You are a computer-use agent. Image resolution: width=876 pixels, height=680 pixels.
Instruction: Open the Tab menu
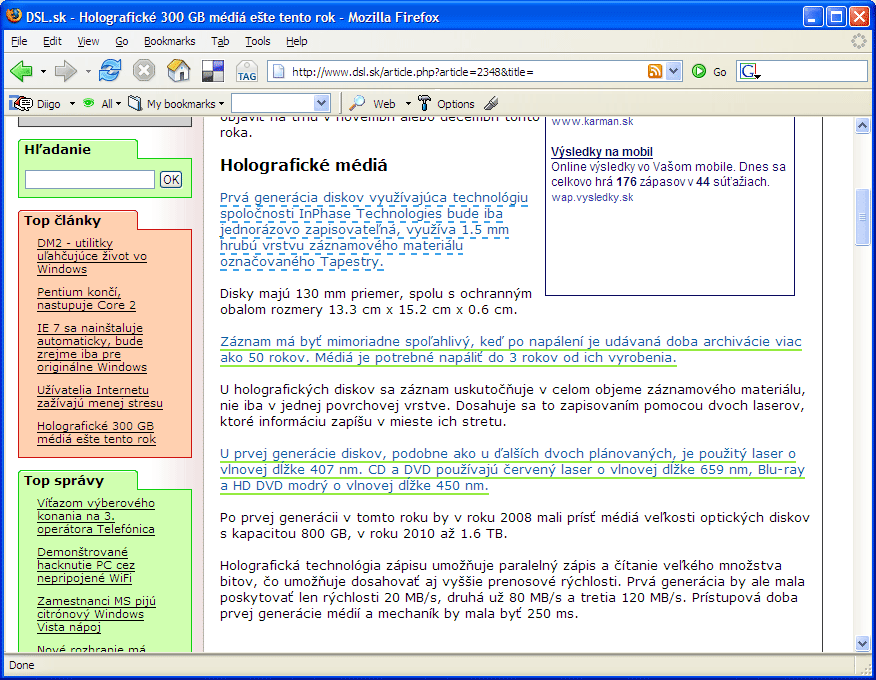point(220,41)
